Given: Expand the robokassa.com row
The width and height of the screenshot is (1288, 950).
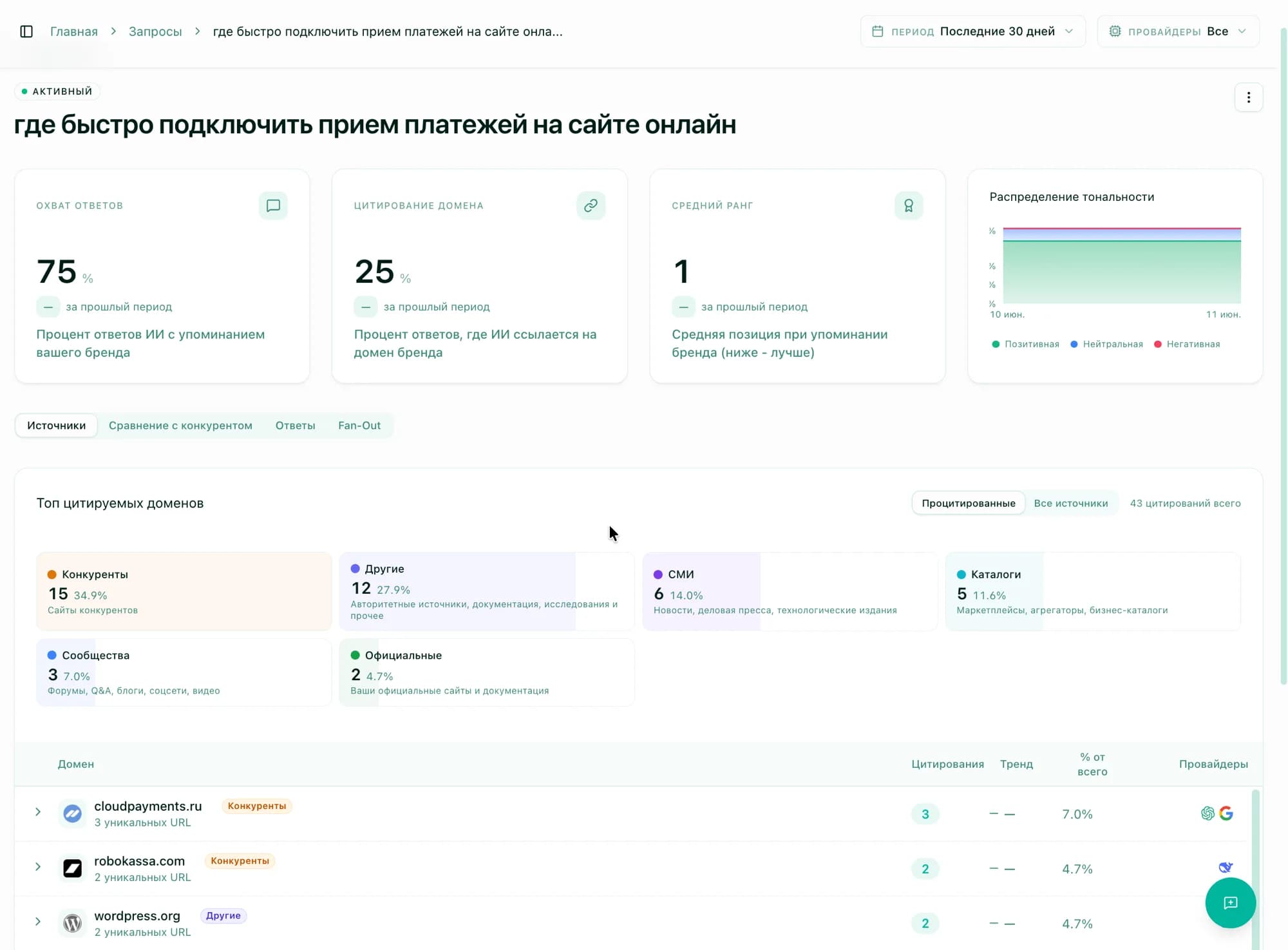Looking at the screenshot, I should click(38, 867).
